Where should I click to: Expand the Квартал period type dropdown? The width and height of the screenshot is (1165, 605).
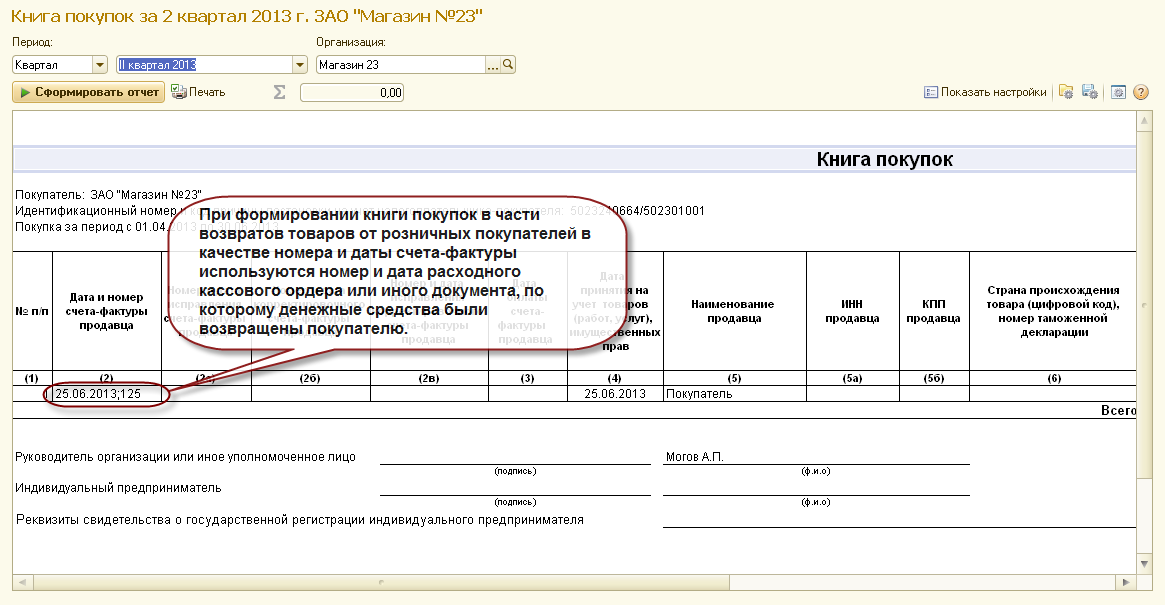100,65
